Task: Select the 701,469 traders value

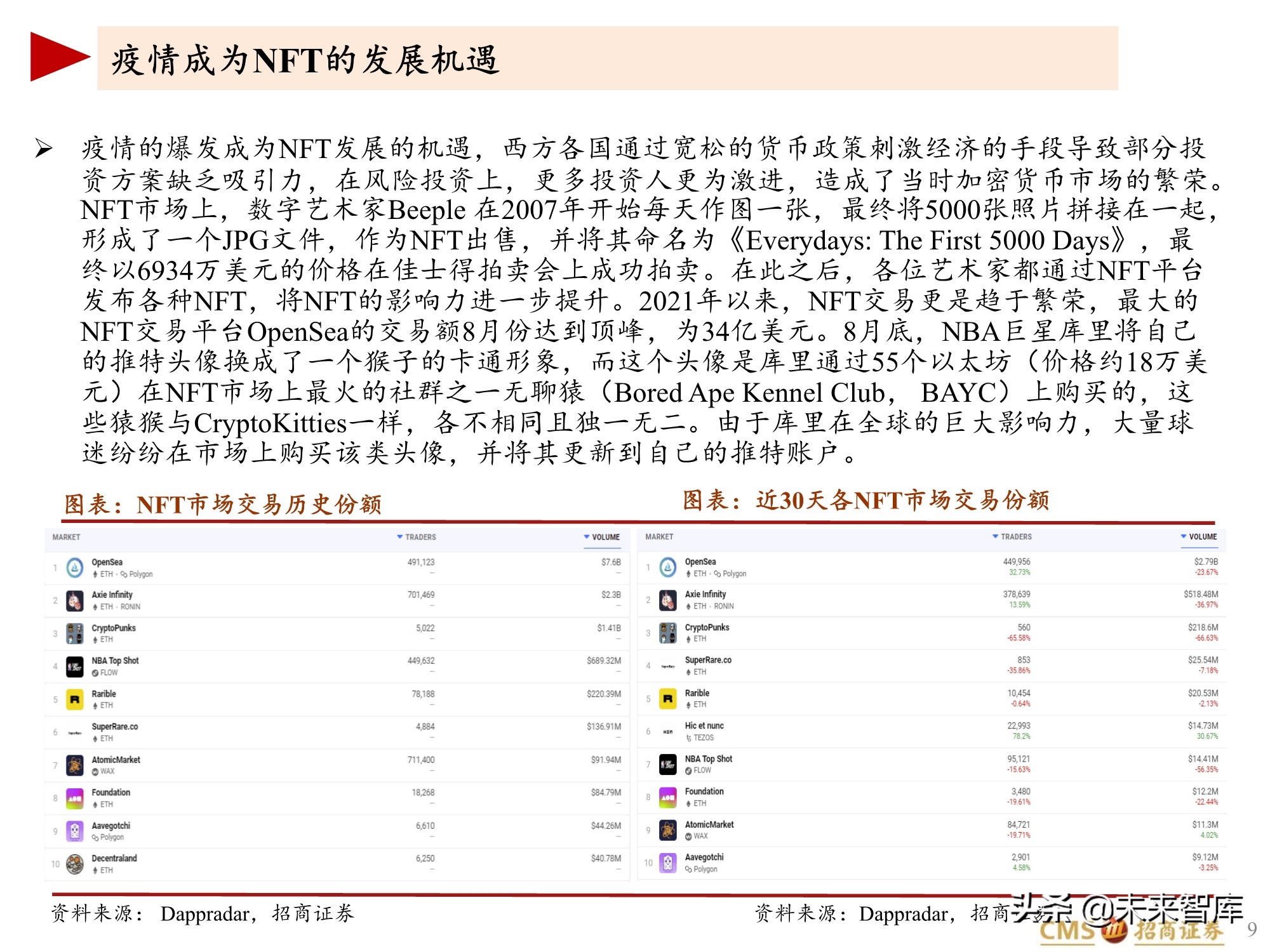Action: point(421,595)
